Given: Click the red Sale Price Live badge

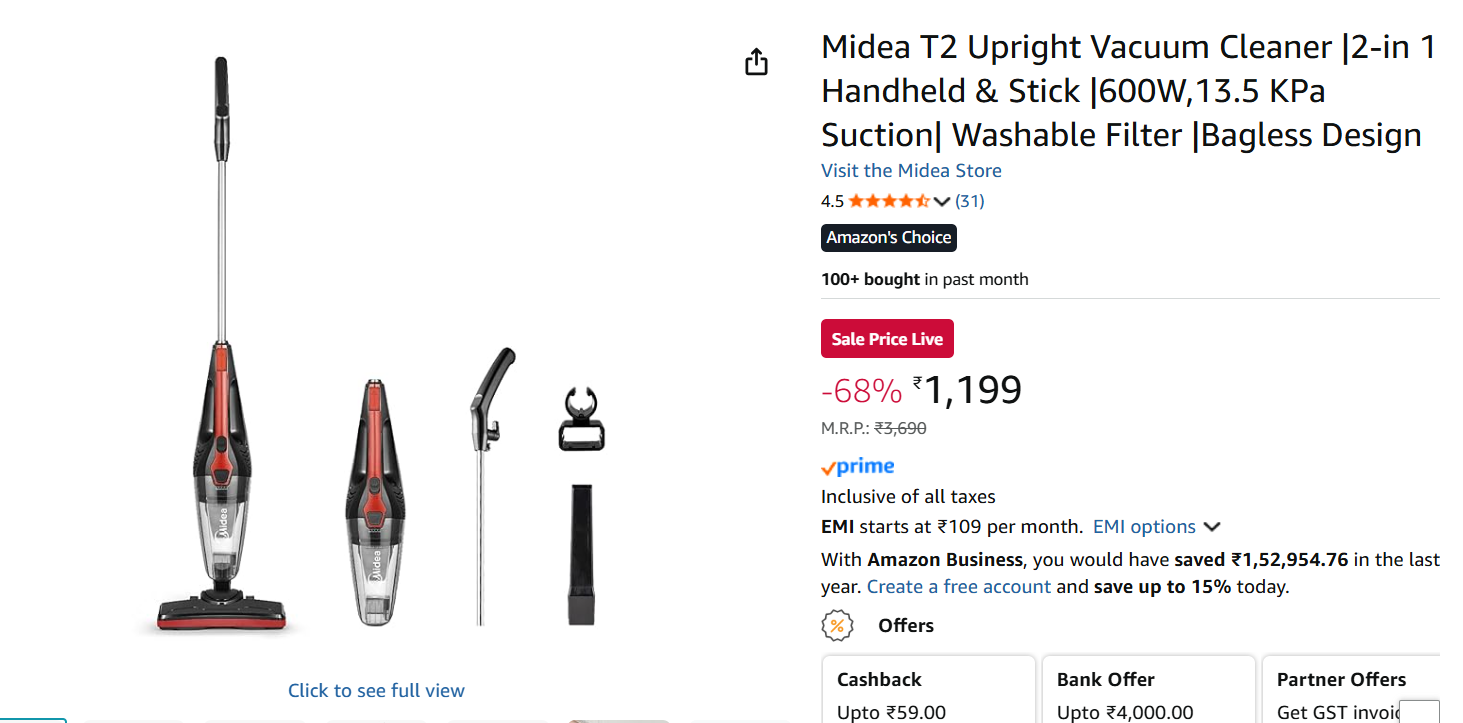Looking at the screenshot, I should [887, 339].
